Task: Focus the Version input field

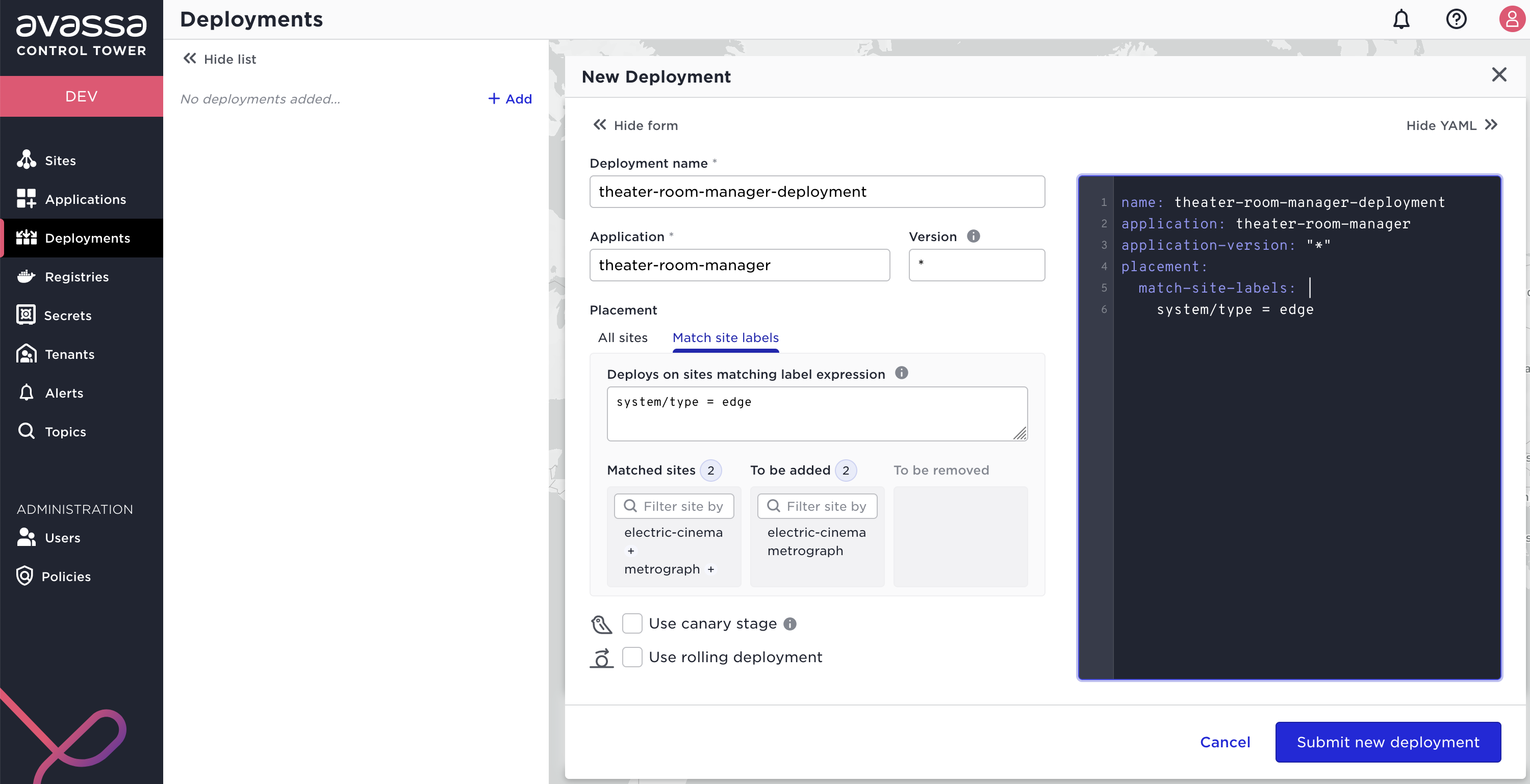Action: 977,265
